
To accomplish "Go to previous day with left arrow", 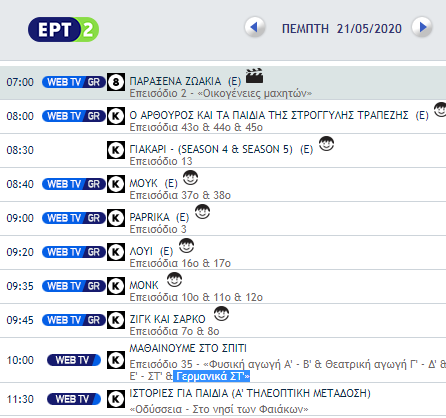I will point(255,27).
